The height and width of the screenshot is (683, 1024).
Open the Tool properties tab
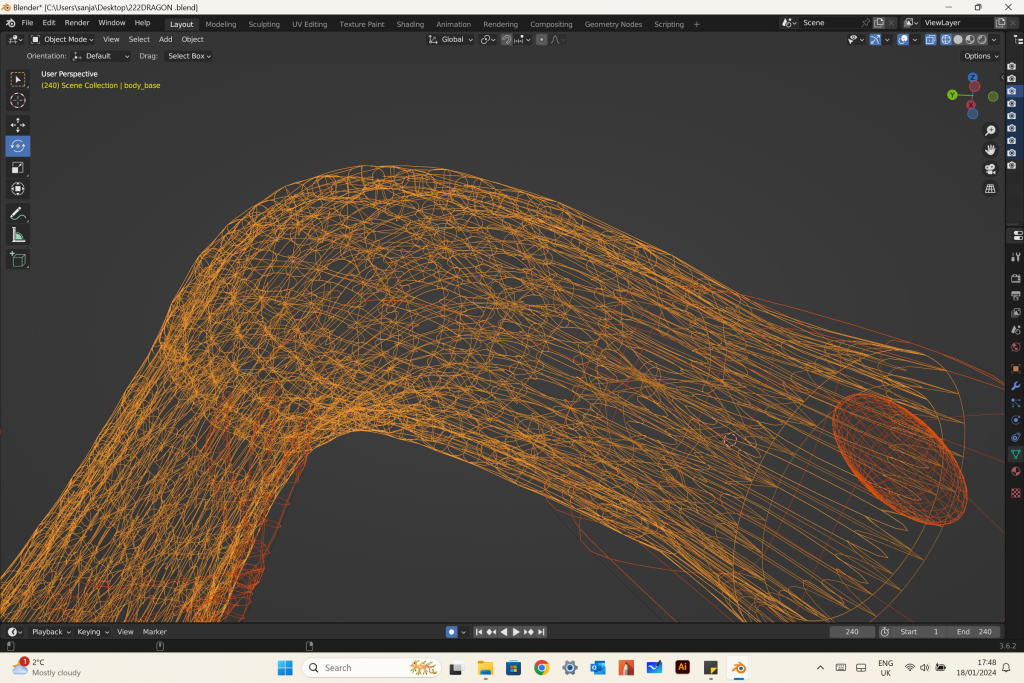1016,257
